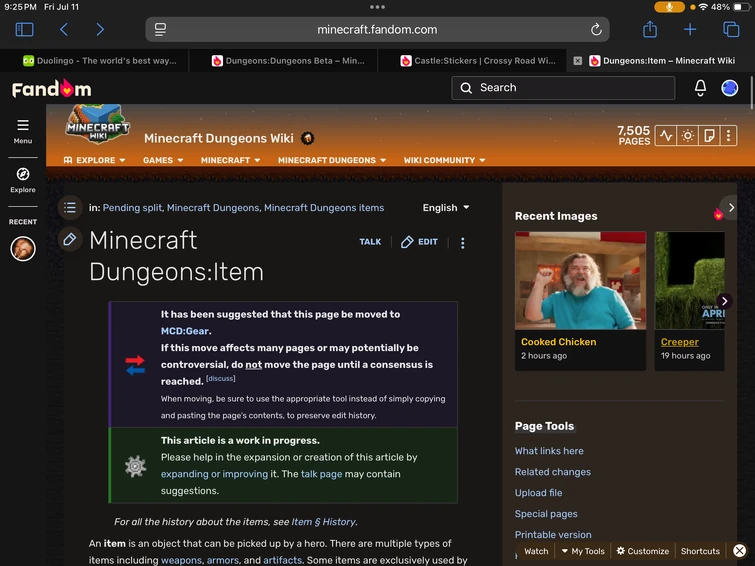Open Special pages
The image size is (755, 566).
[x=546, y=514]
